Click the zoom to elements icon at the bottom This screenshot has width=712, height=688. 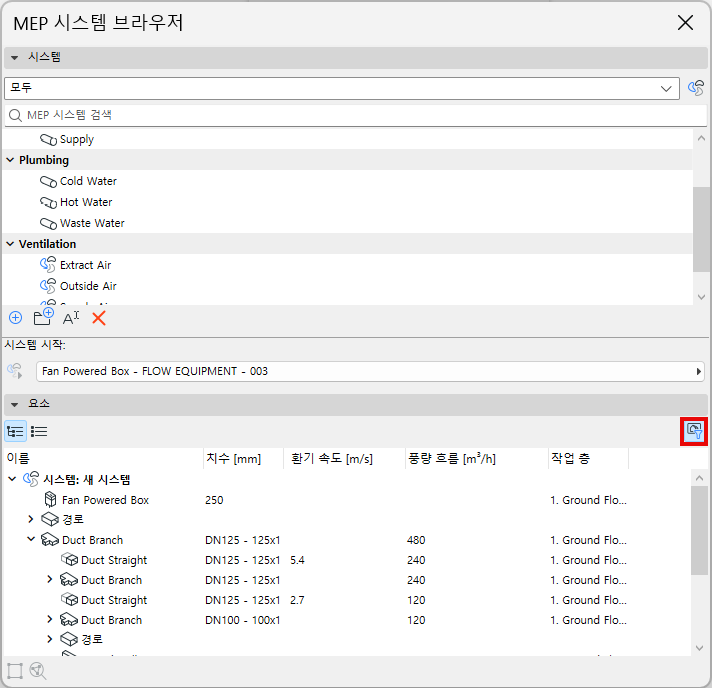point(38,671)
